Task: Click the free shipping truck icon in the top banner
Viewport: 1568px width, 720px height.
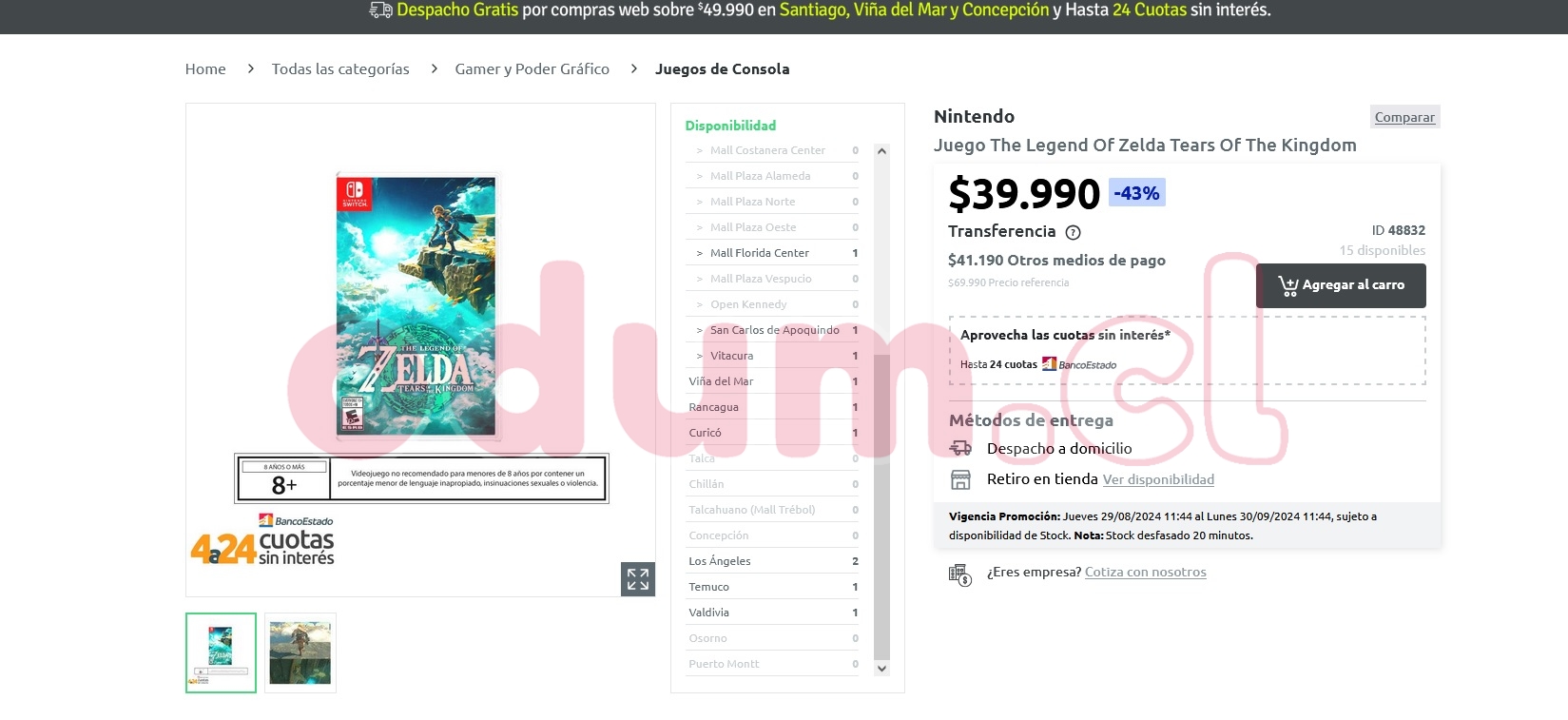Action: coord(380,10)
